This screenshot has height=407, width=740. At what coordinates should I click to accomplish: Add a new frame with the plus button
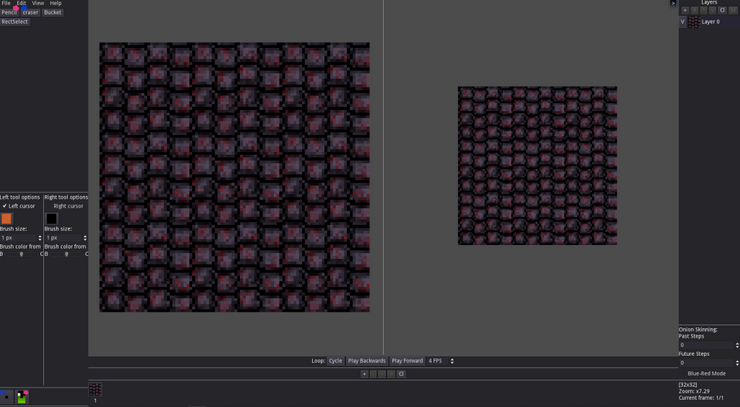click(x=364, y=374)
